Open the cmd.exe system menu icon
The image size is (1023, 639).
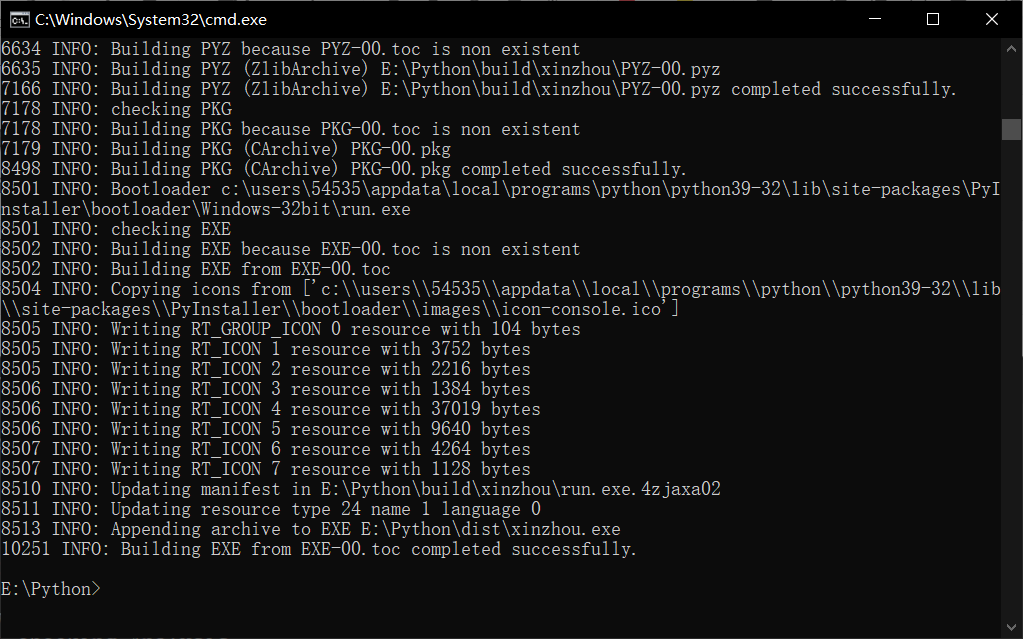16,19
